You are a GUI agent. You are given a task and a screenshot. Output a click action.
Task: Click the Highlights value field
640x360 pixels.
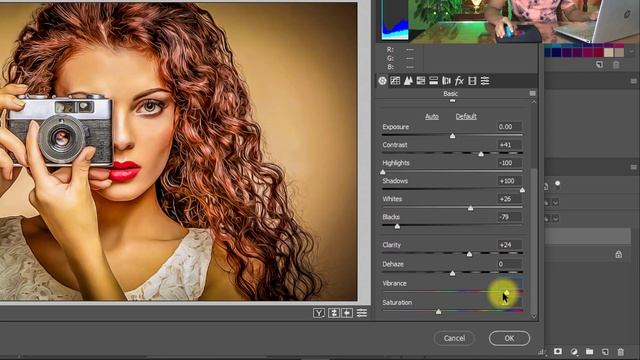509,163
